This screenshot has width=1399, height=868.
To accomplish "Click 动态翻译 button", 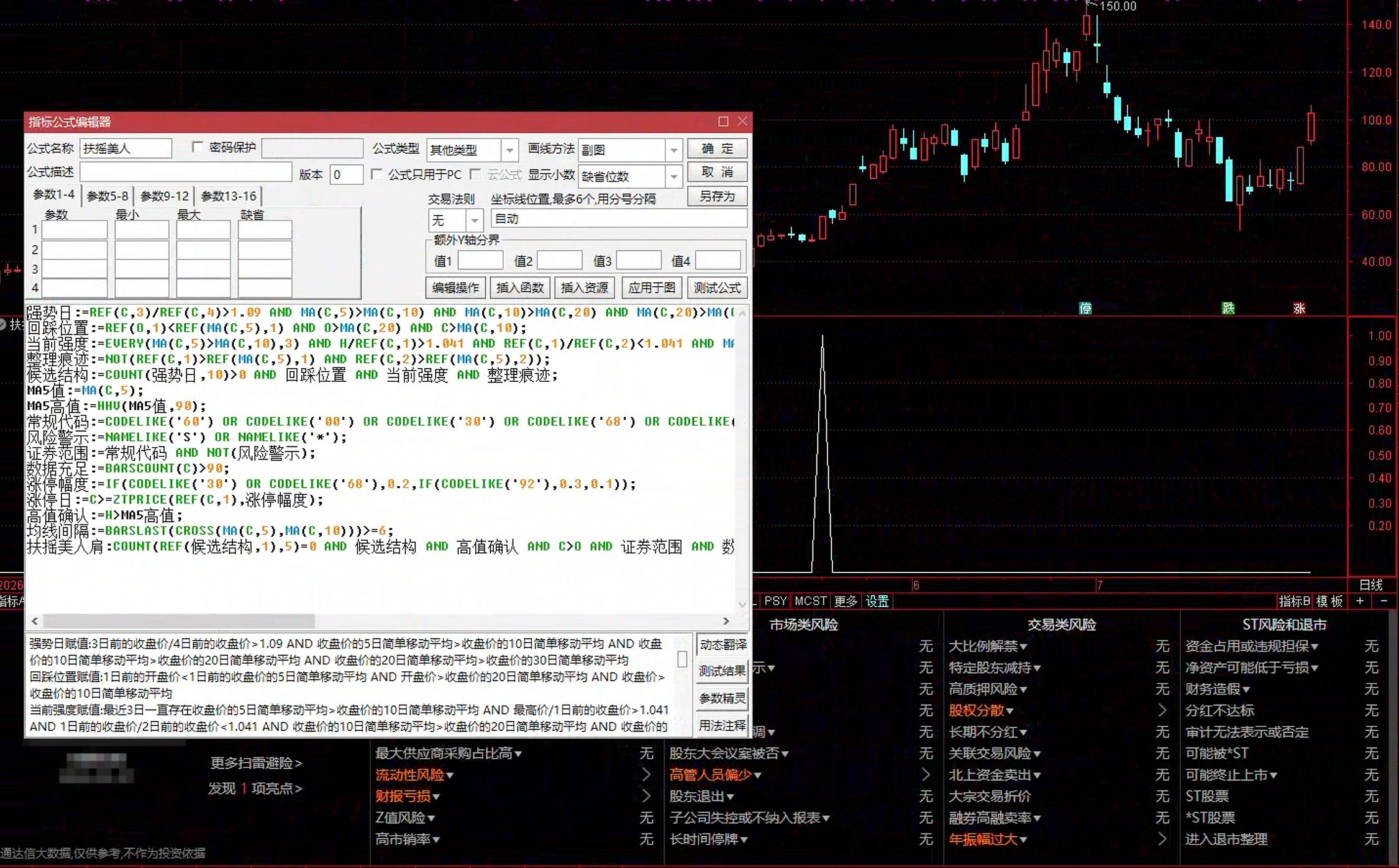I will tap(722, 644).
